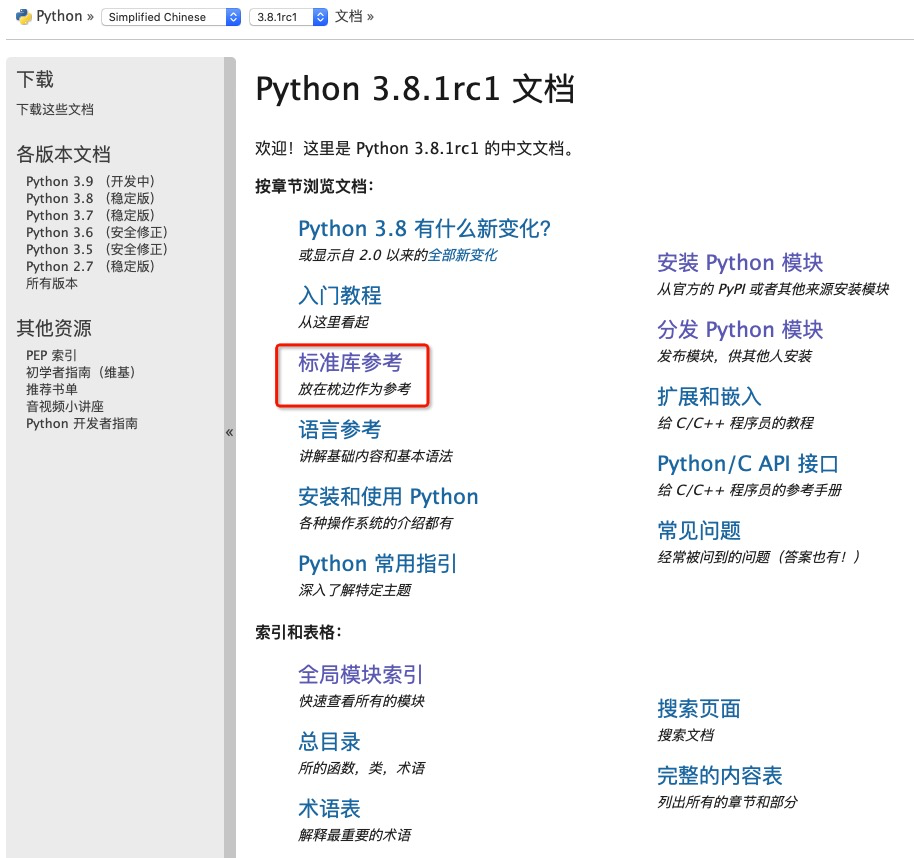914x858 pixels.
Task: Click the 解释最重要的术语 description
Action: [x=354, y=835]
